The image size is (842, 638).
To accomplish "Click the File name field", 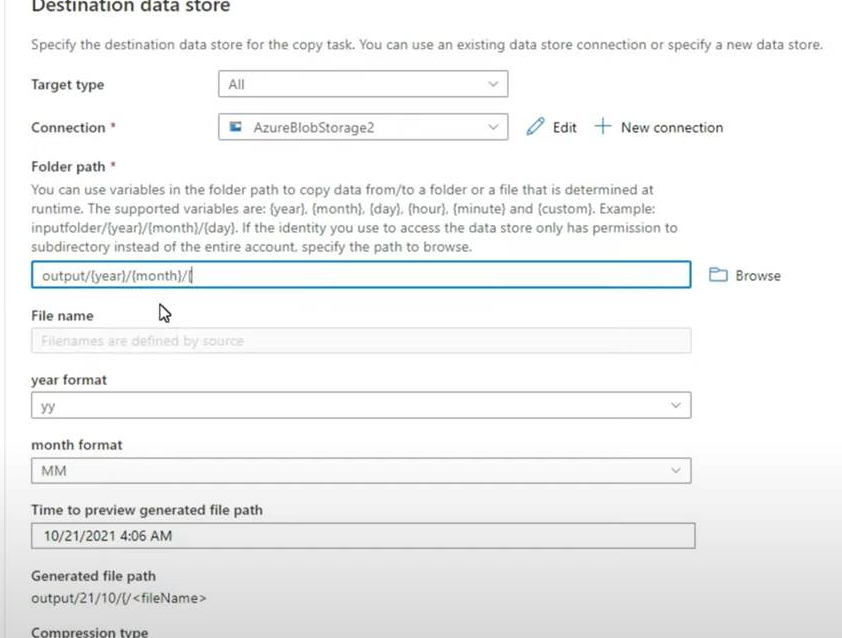I will point(360,341).
